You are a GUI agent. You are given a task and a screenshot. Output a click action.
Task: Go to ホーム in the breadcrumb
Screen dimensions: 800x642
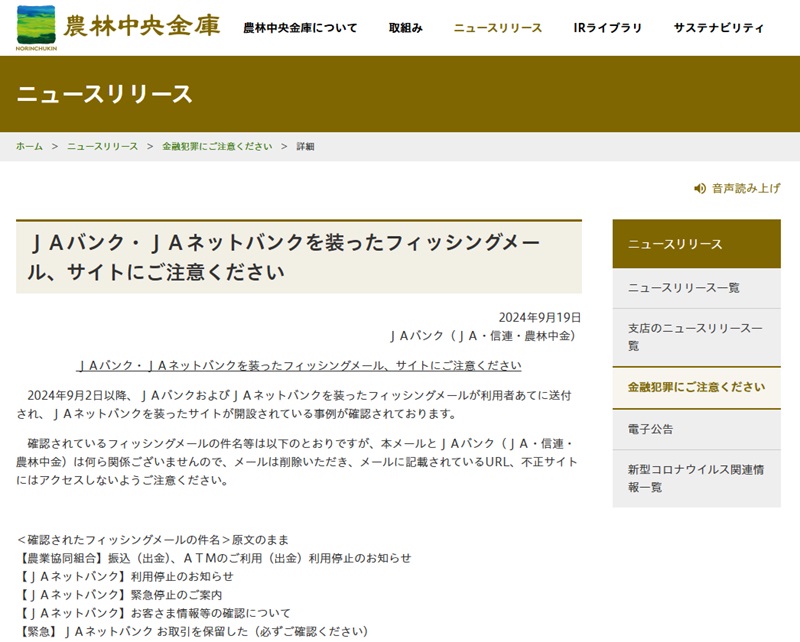(x=29, y=146)
